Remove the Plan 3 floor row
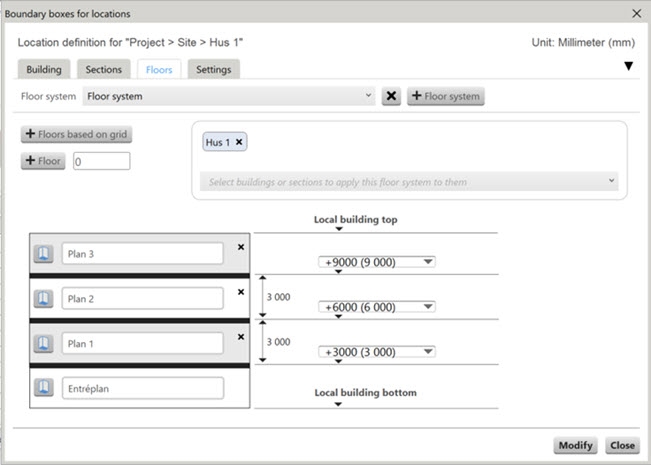Image resolution: width=651 pixels, height=465 pixels. (x=241, y=247)
